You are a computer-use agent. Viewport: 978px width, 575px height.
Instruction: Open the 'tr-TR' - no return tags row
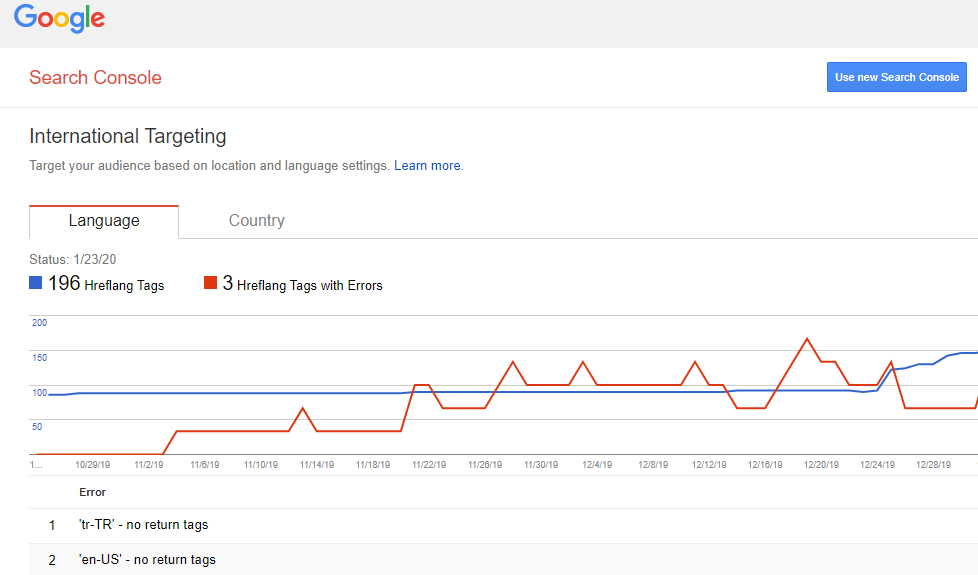(503, 525)
